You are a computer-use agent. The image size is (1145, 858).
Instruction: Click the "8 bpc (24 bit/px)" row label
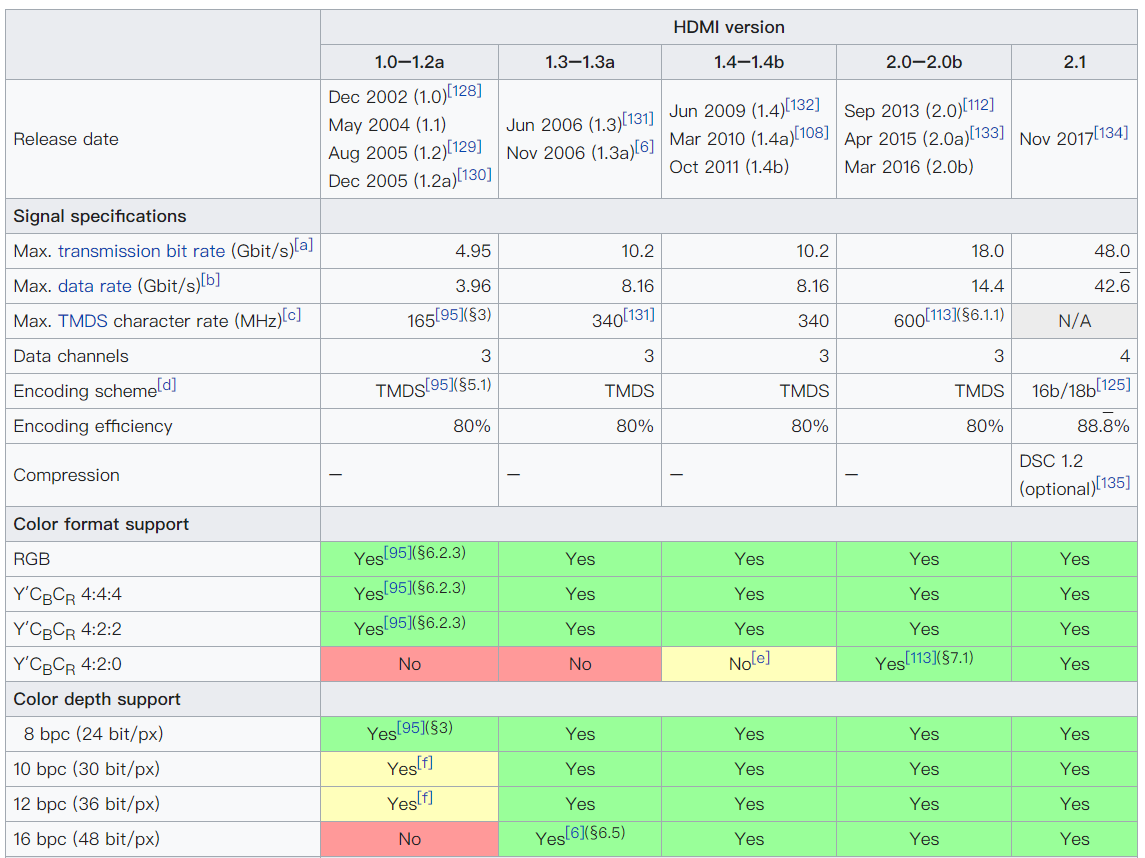point(93,735)
